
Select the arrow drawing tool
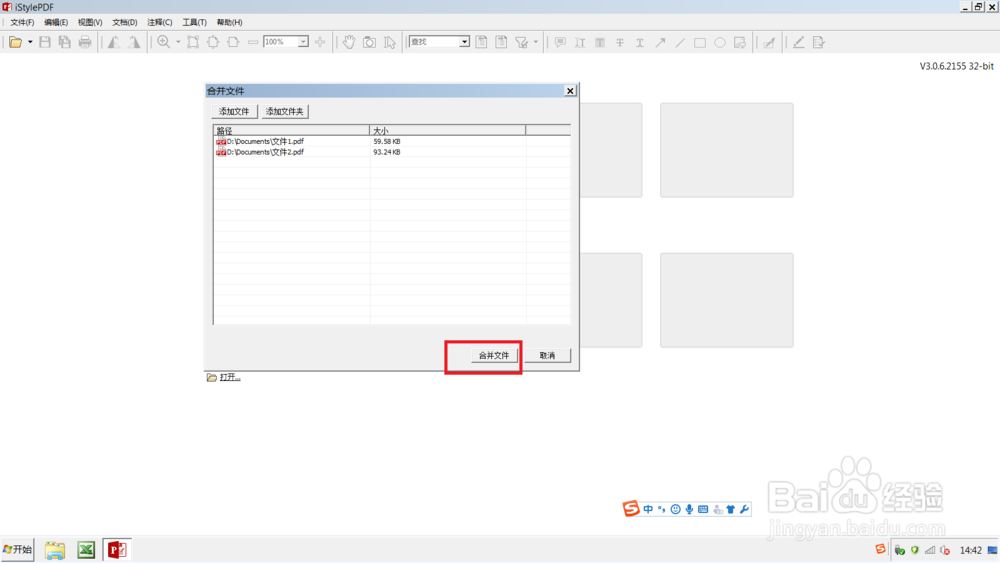click(x=660, y=42)
